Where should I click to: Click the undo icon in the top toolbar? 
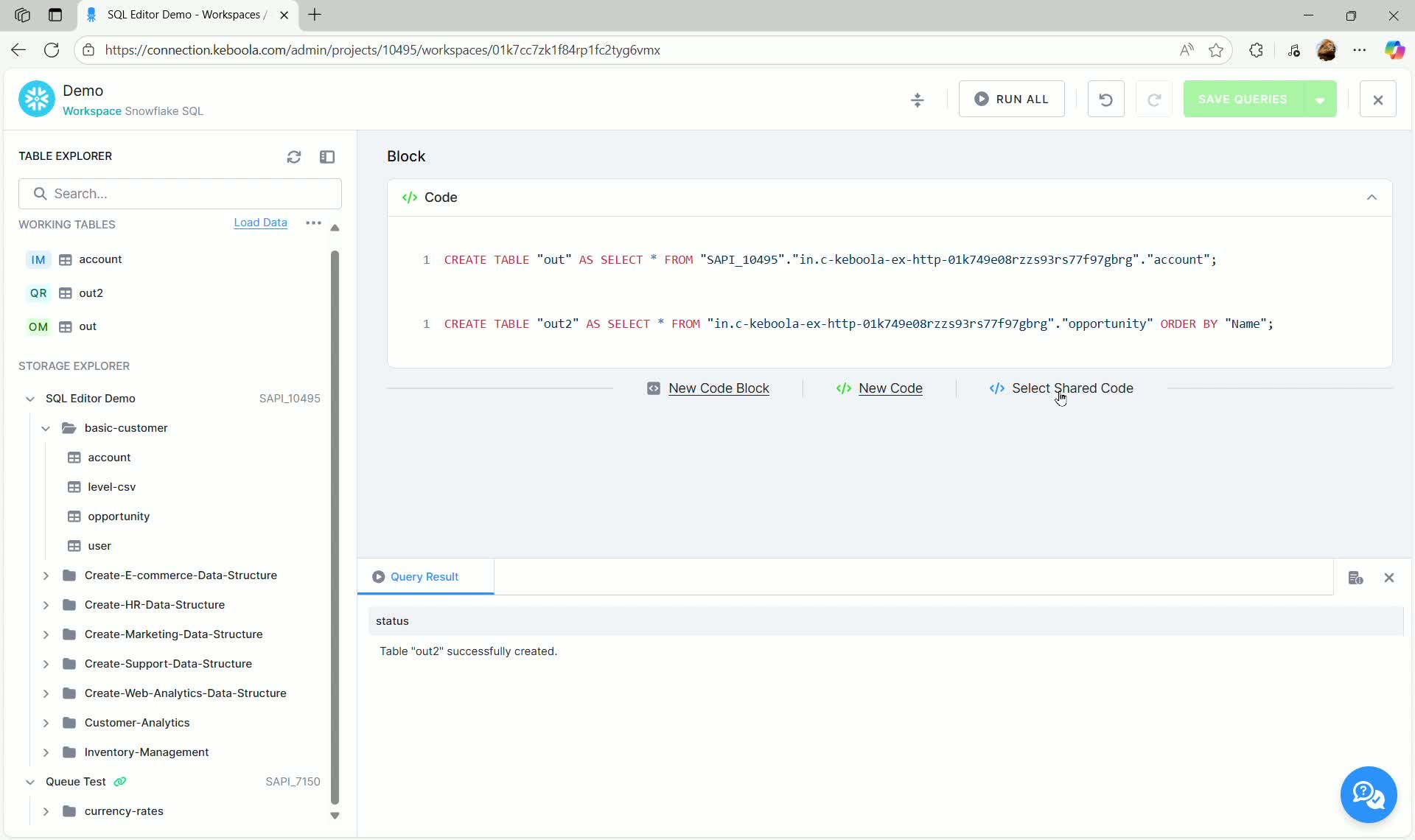coord(1105,99)
